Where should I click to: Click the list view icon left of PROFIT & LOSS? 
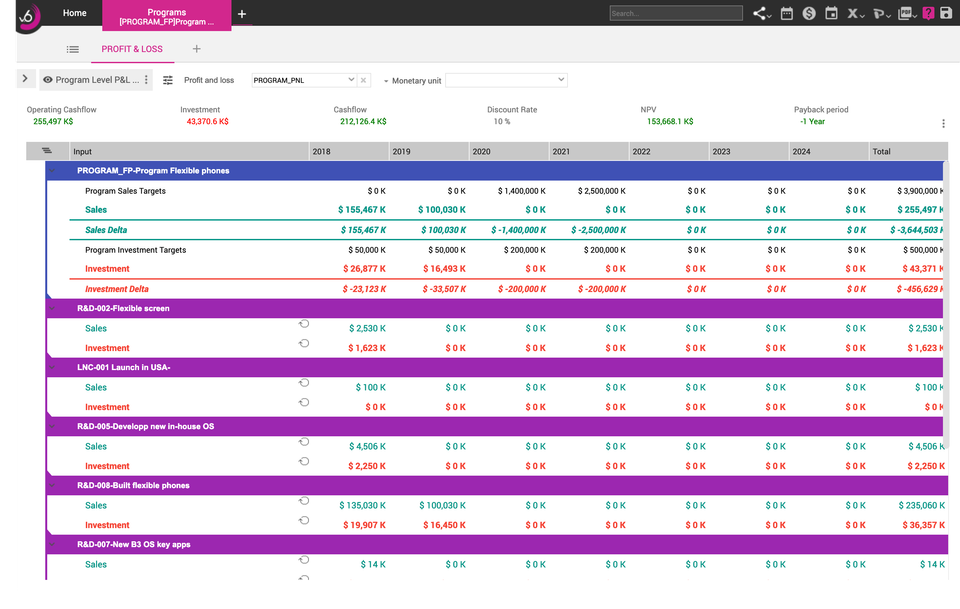pyautogui.click(x=72, y=48)
